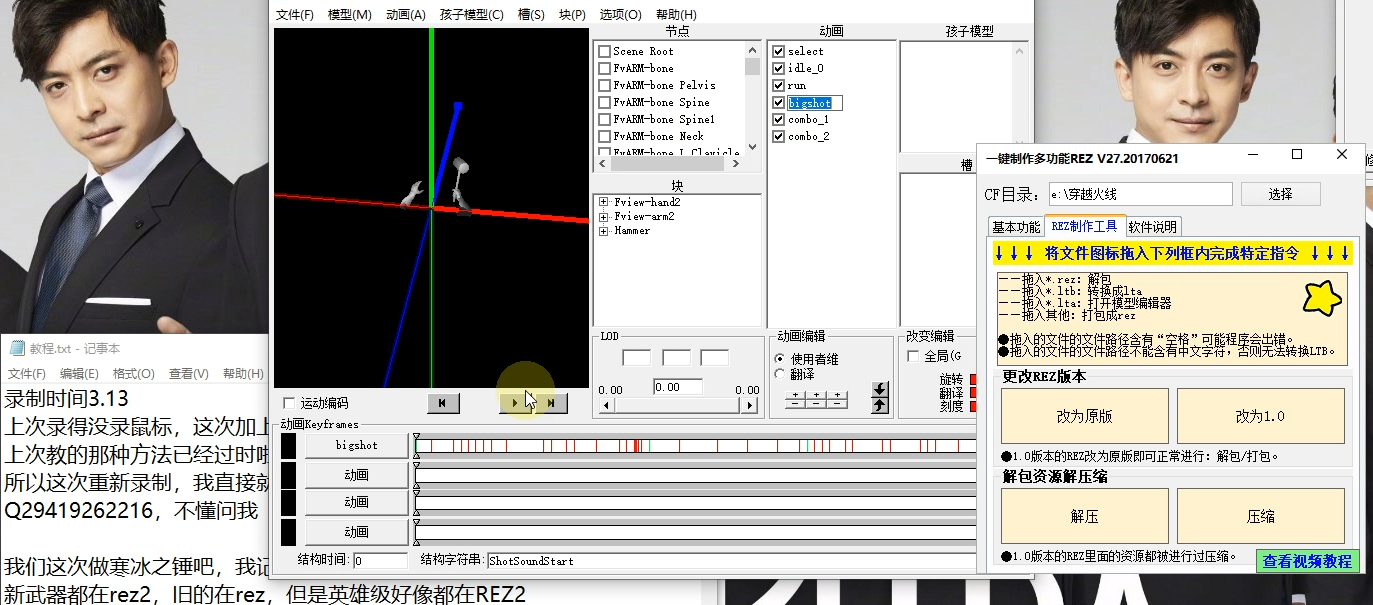Expand the Fview-hand2 tree node
Viewport: 1373px width, 605px height.
[x=603, y=202]
